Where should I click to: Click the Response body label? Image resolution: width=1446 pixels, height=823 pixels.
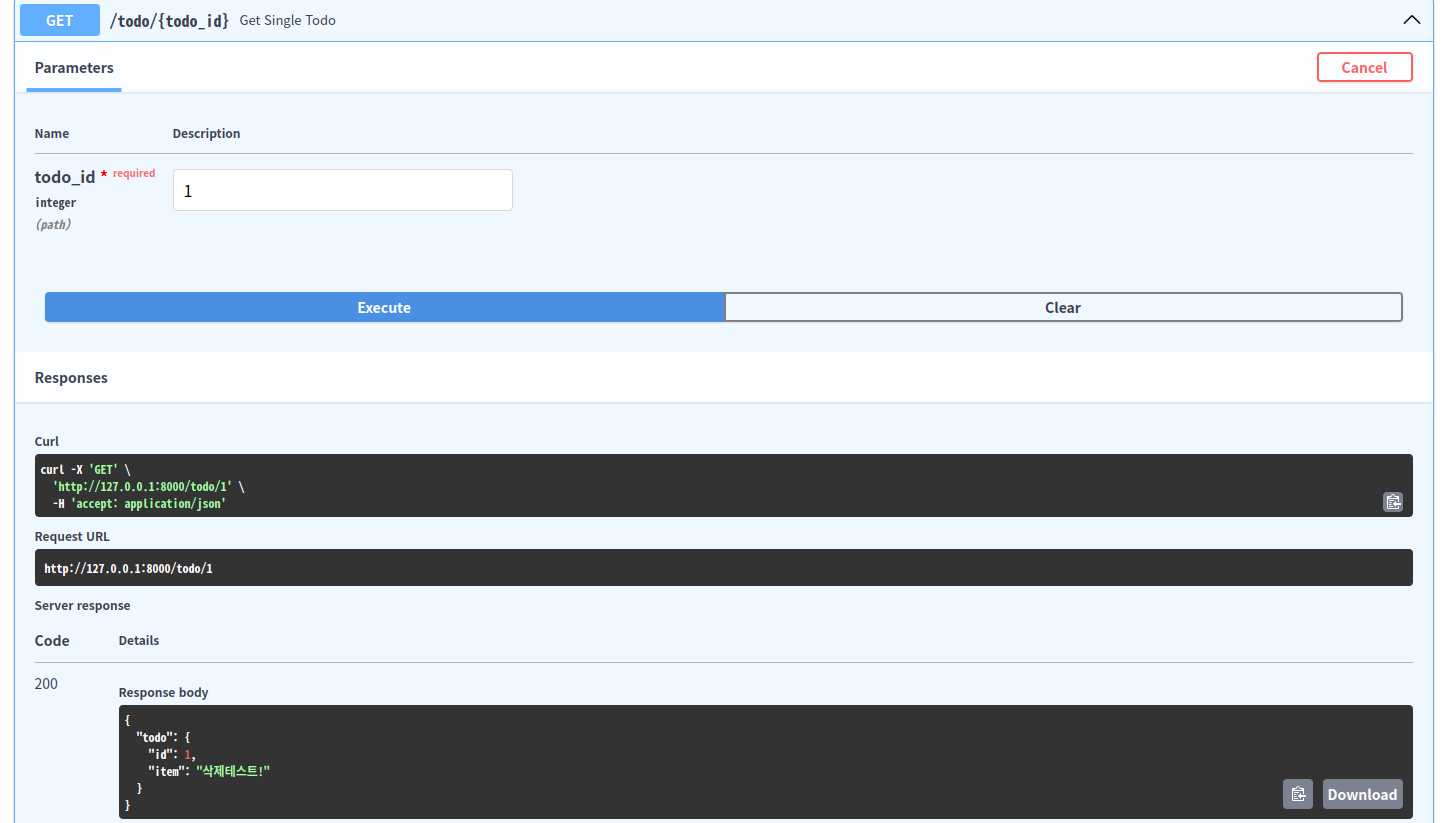point(163,692)
